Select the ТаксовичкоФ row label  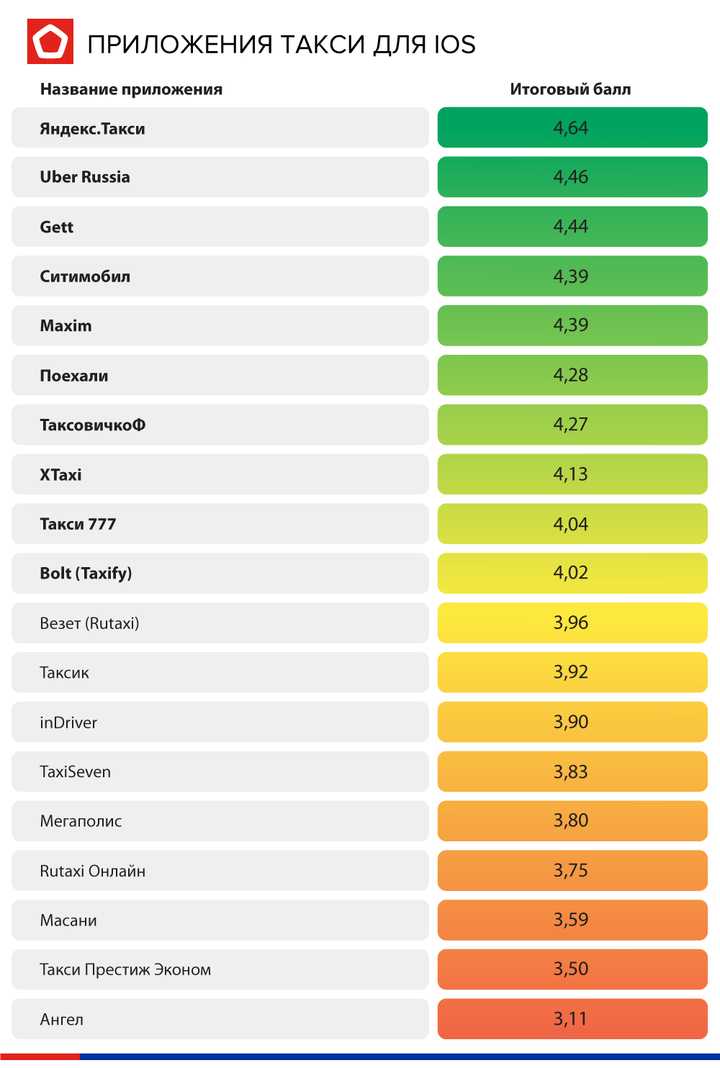click(x=93, y=425)
